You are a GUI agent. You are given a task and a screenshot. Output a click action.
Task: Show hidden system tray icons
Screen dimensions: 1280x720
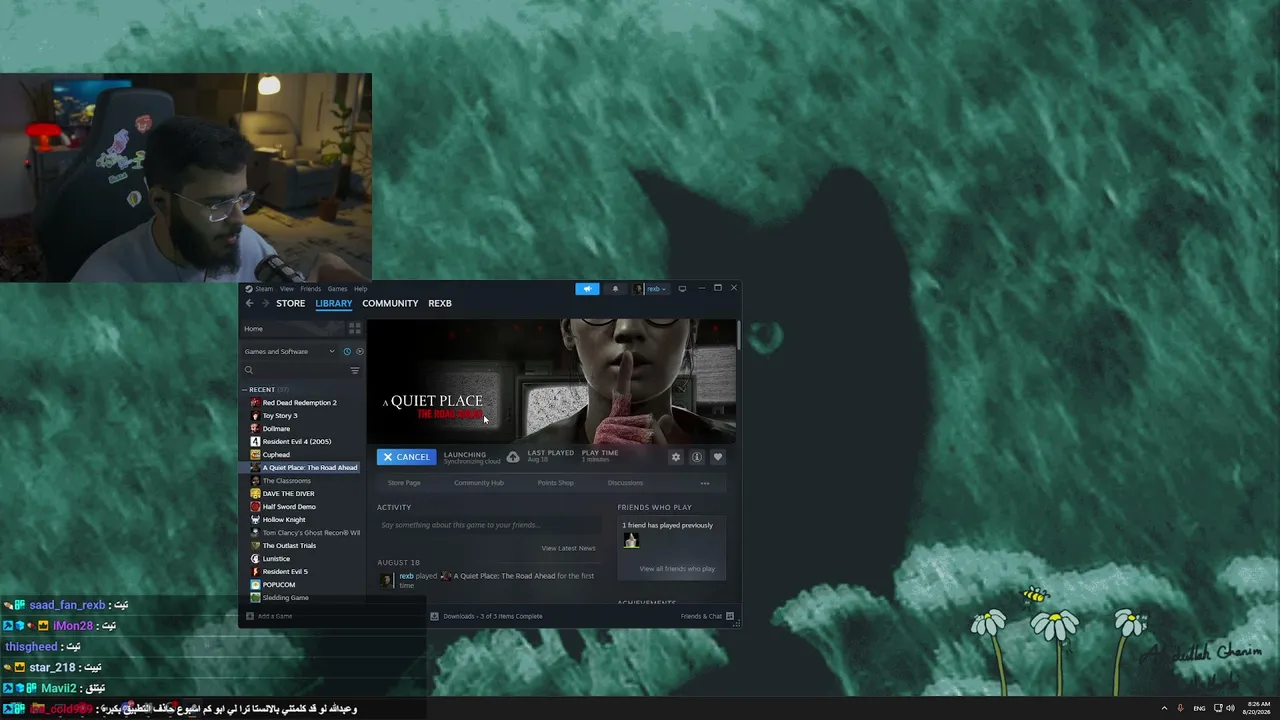tap(1164, 708)
